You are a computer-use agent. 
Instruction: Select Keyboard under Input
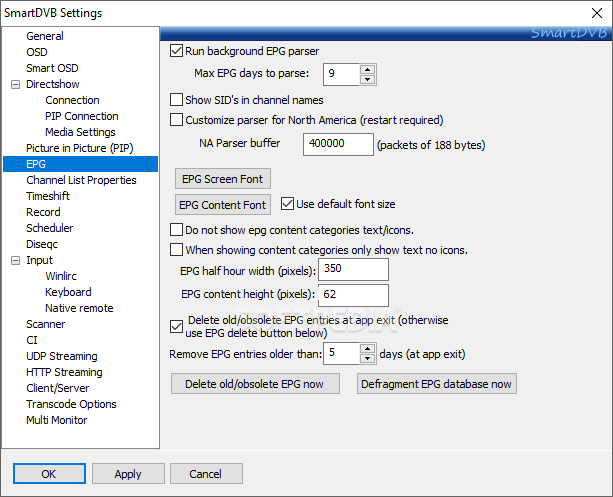point(68,292)
